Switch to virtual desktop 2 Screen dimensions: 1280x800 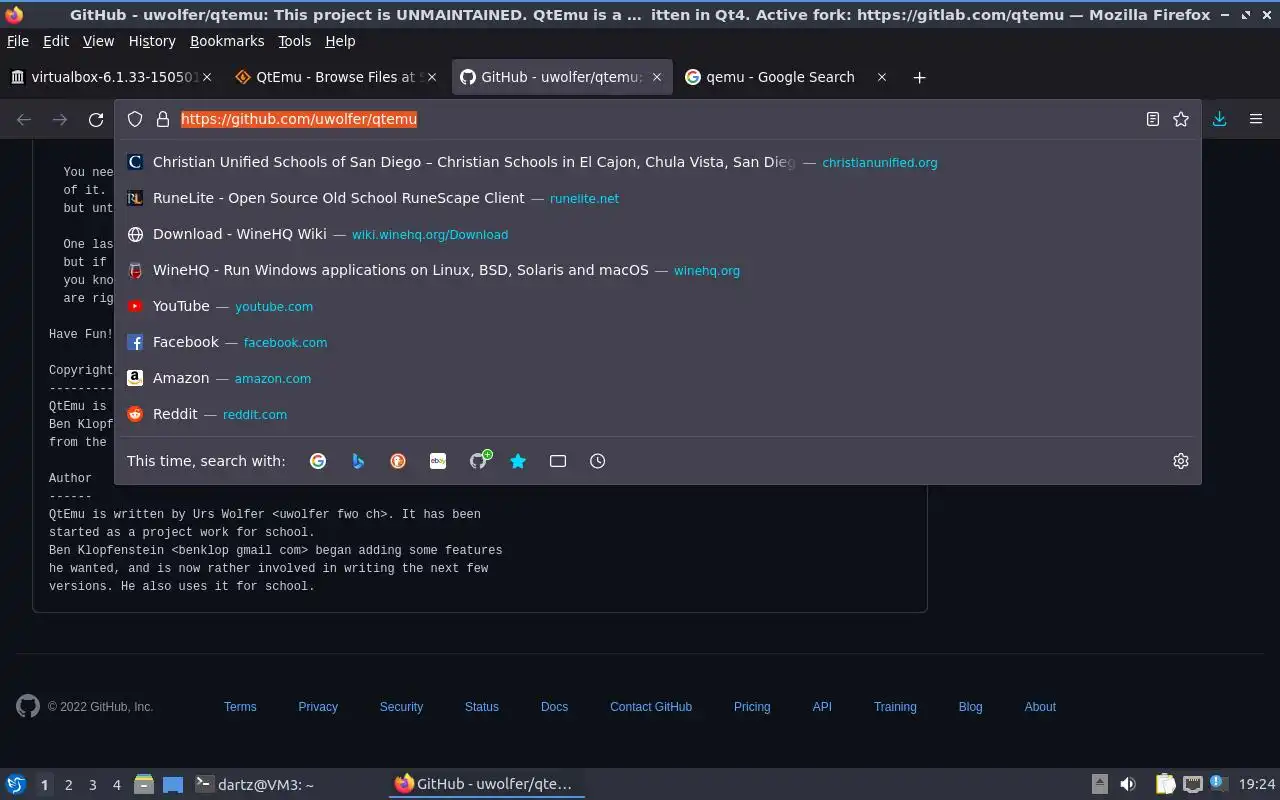(68, 785)
